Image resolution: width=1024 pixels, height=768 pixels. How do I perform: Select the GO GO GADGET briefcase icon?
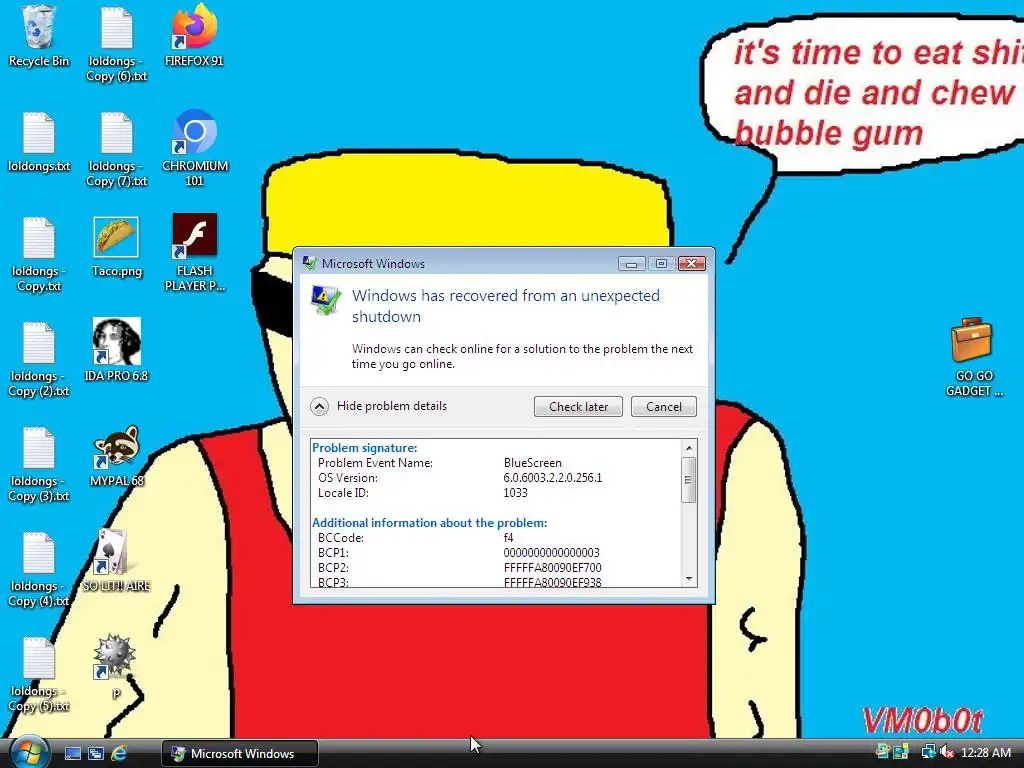[973, 357]
